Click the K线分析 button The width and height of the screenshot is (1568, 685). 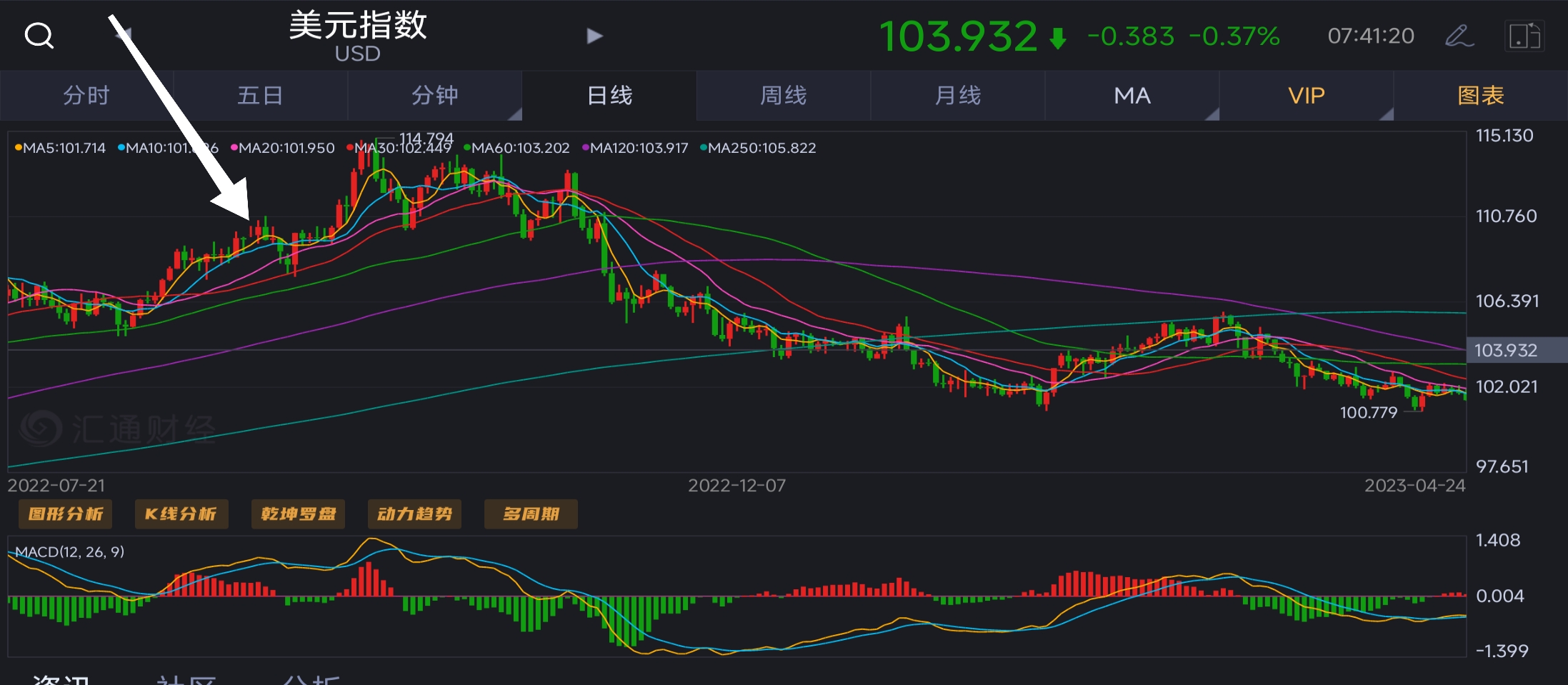[x=181, y=514]
